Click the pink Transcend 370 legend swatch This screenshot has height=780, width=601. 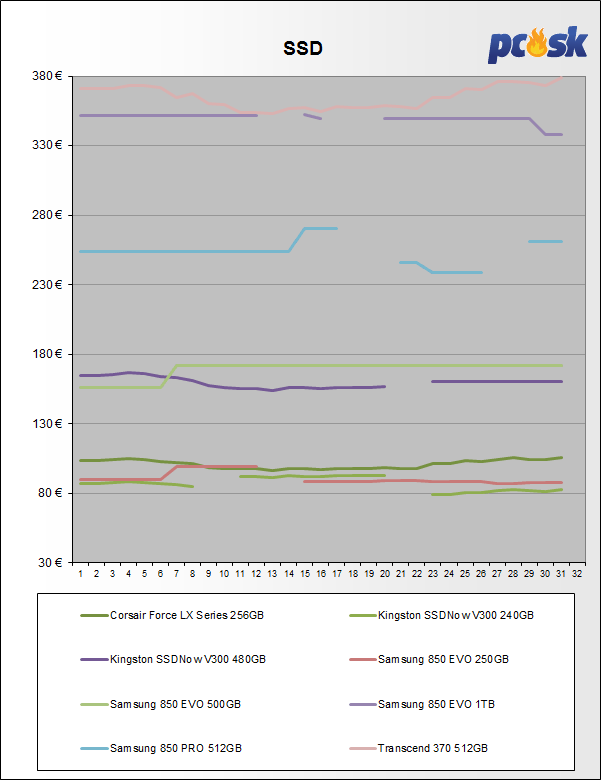click(x=363, y=748)
